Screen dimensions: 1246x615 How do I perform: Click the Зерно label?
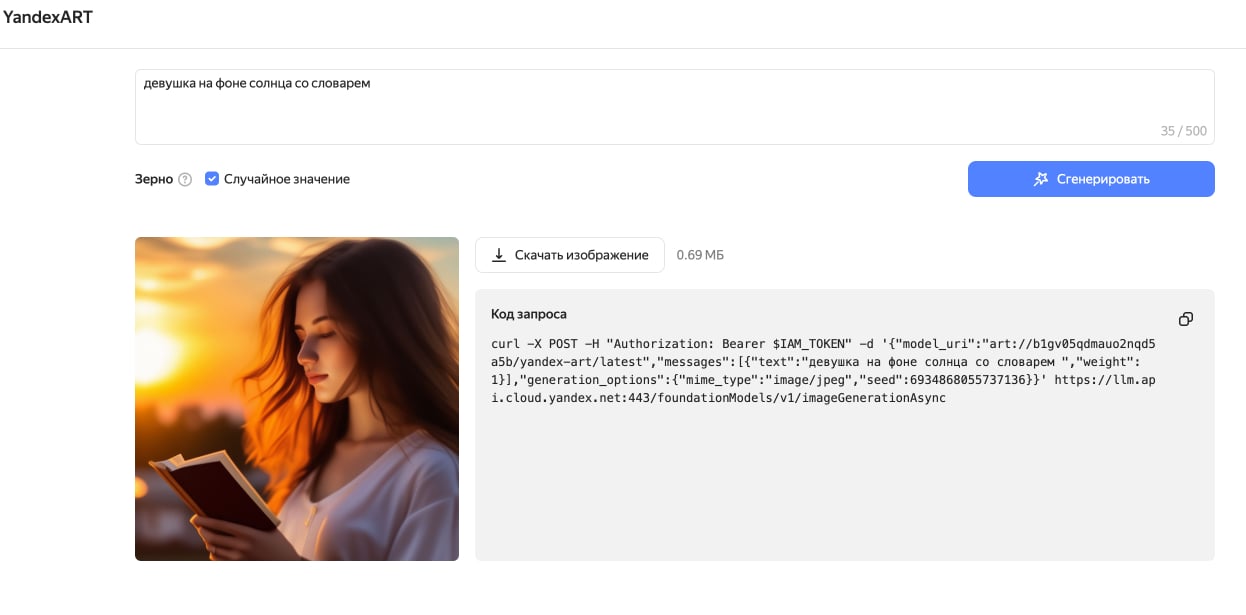(x=153, y=179)
